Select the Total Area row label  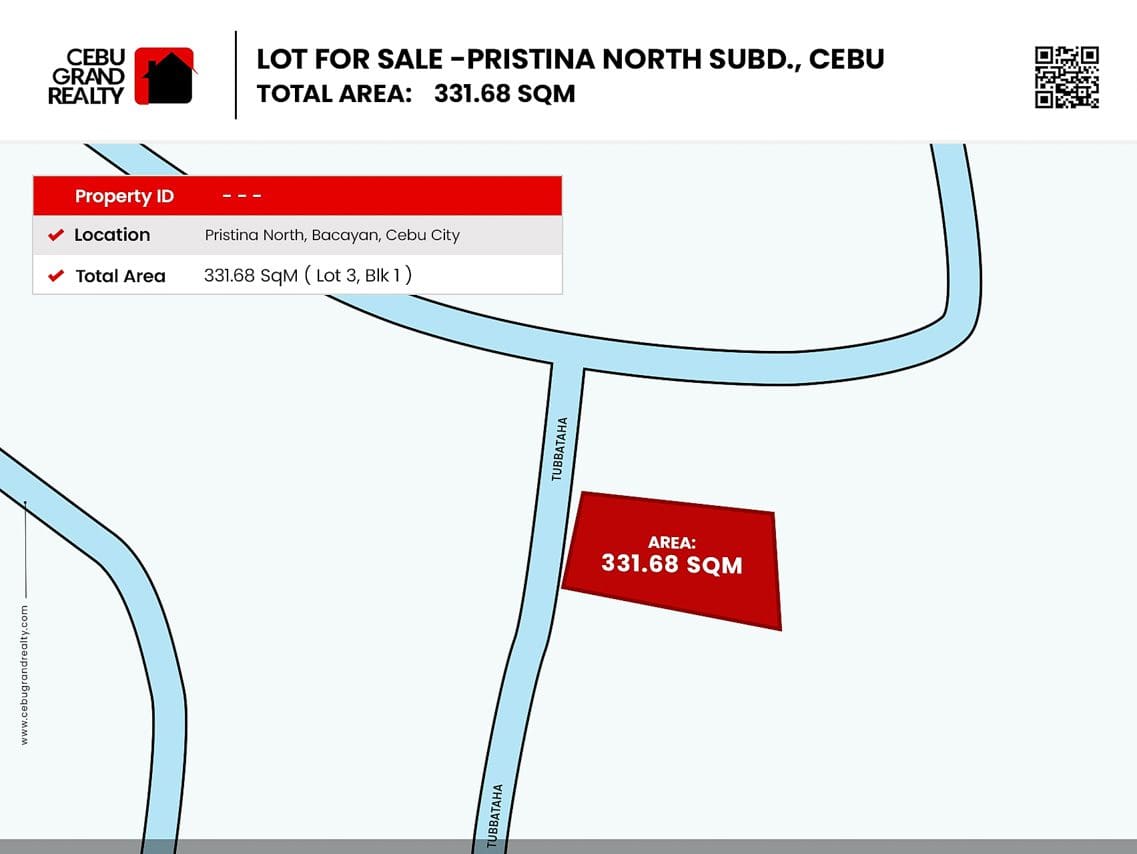[x=120, y=276]
